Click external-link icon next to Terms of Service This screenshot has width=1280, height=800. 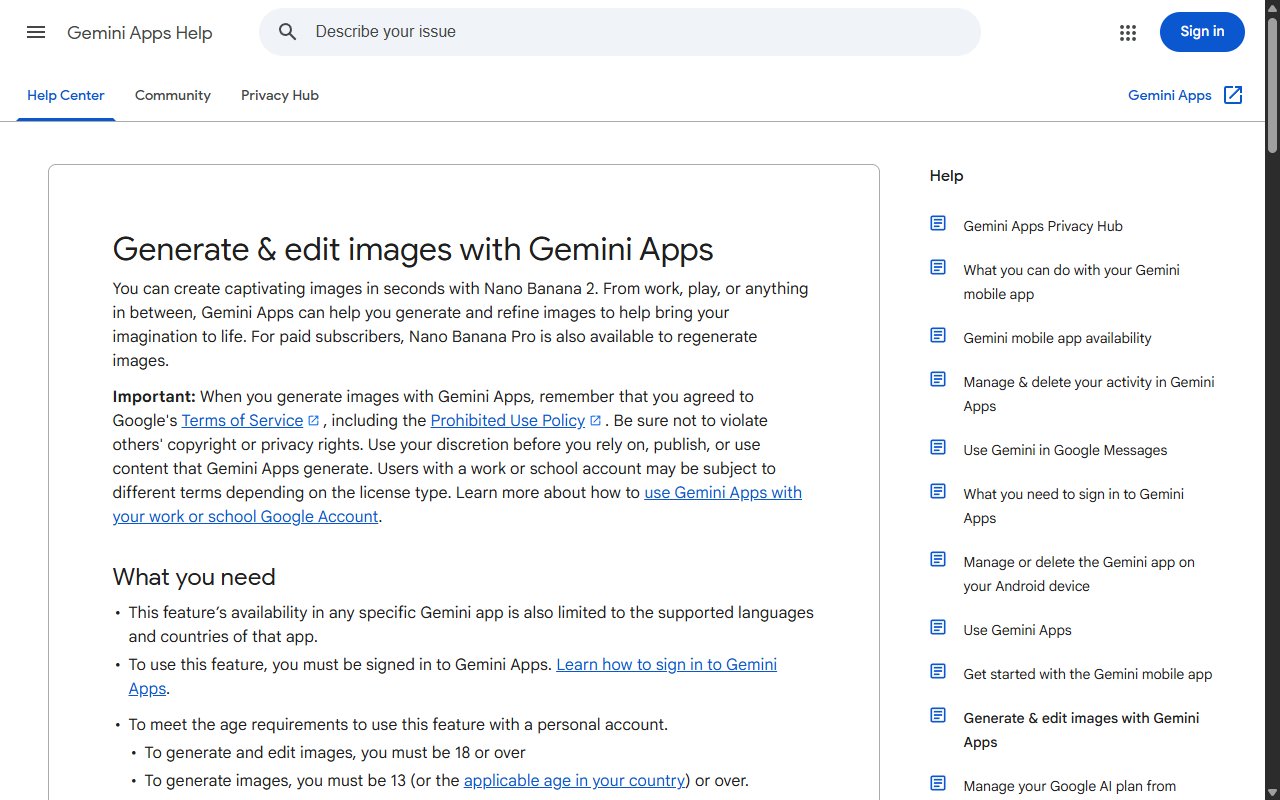tap(314, 421)
